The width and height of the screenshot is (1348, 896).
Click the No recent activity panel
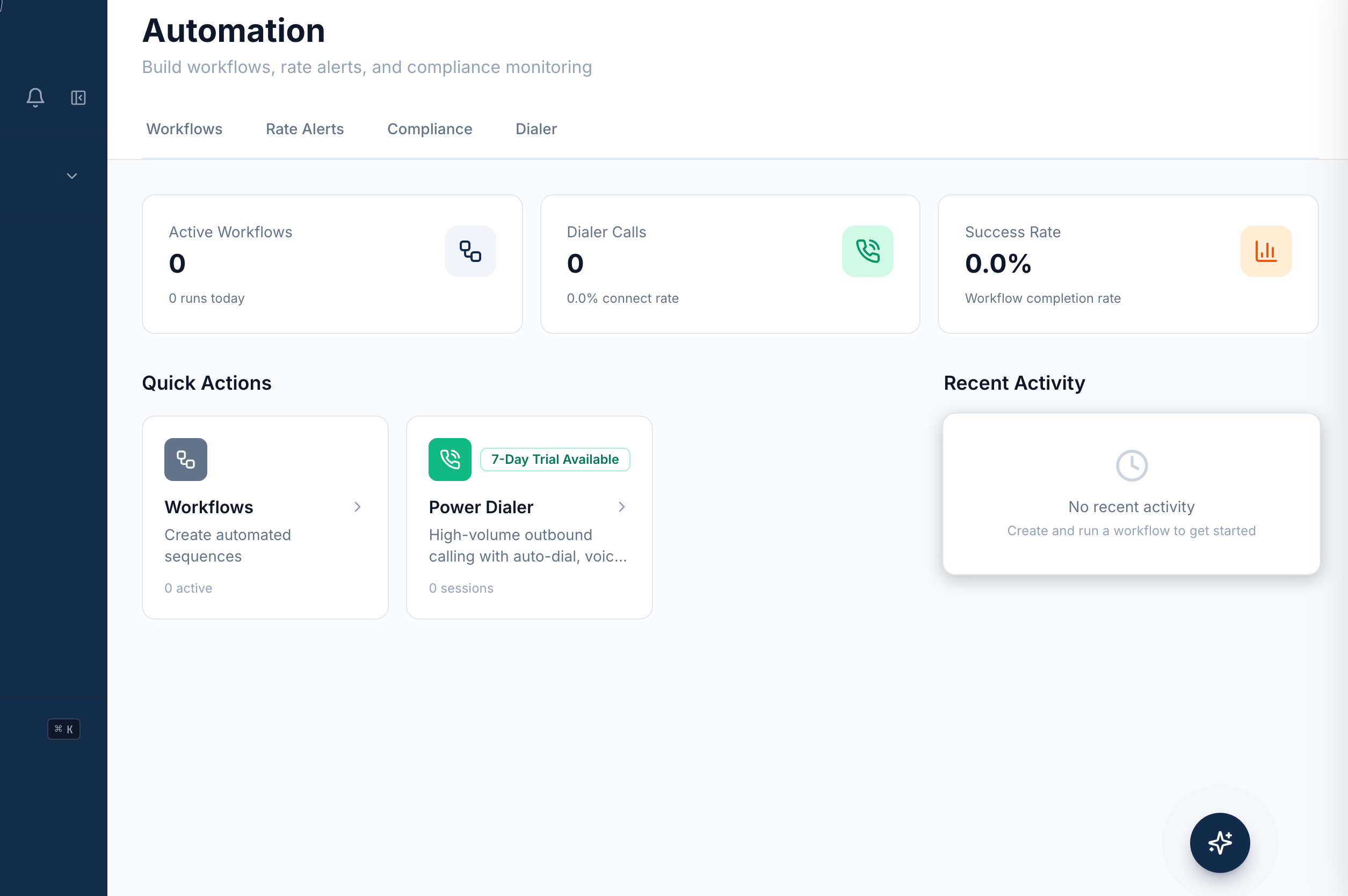pyautogui.click(x=1132, y=494)
